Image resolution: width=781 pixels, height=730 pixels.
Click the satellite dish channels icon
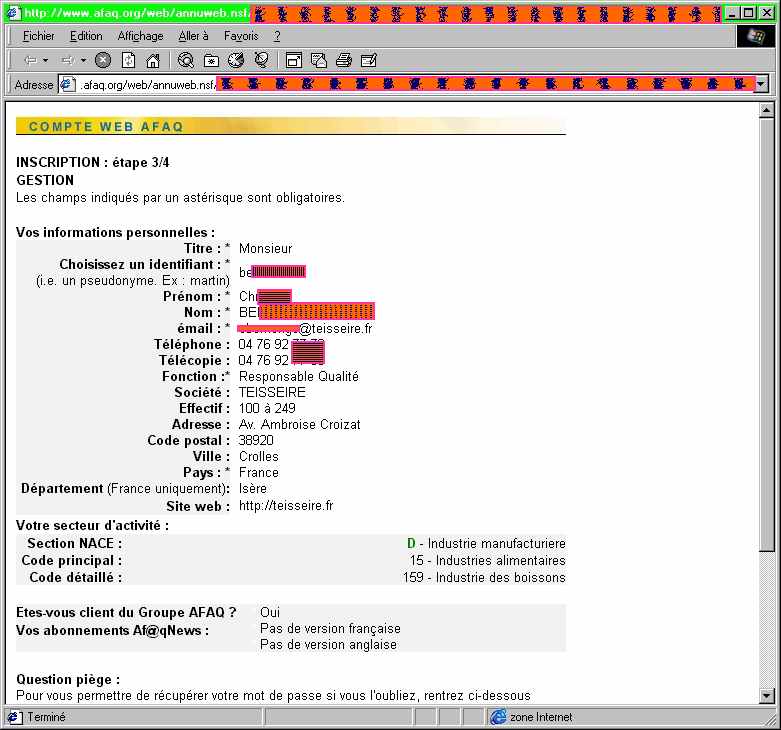coord(261,61)
